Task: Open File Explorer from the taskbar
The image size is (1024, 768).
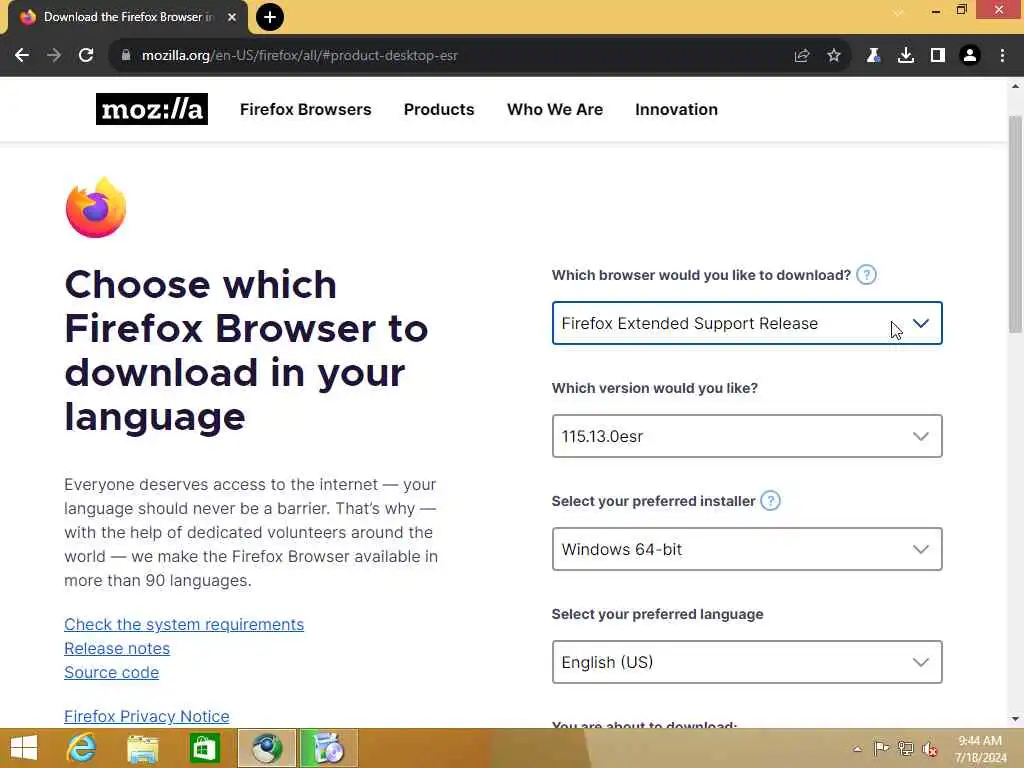Action: point(142,748)
